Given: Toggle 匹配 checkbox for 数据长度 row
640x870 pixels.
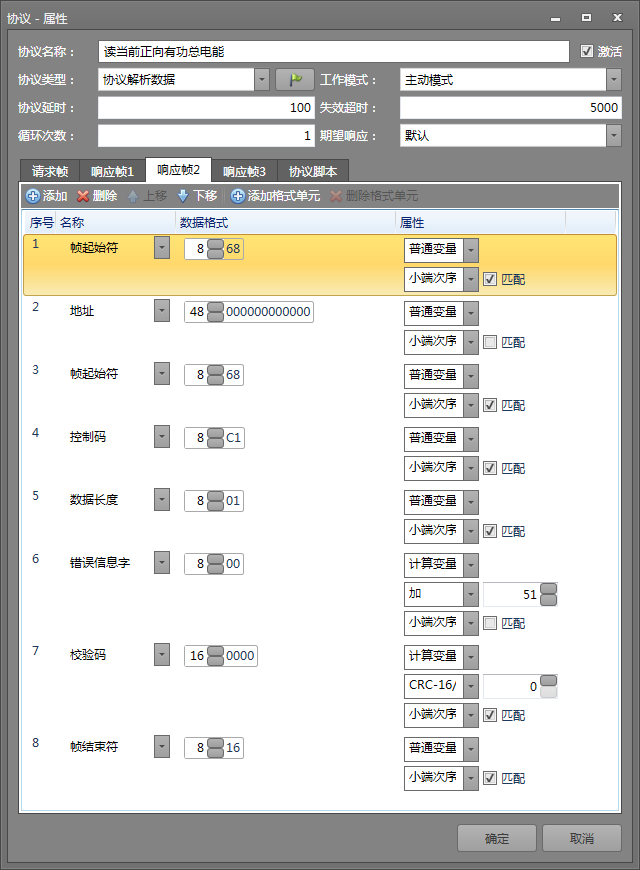Looking at the screenshot, I should tap(490, 531).
